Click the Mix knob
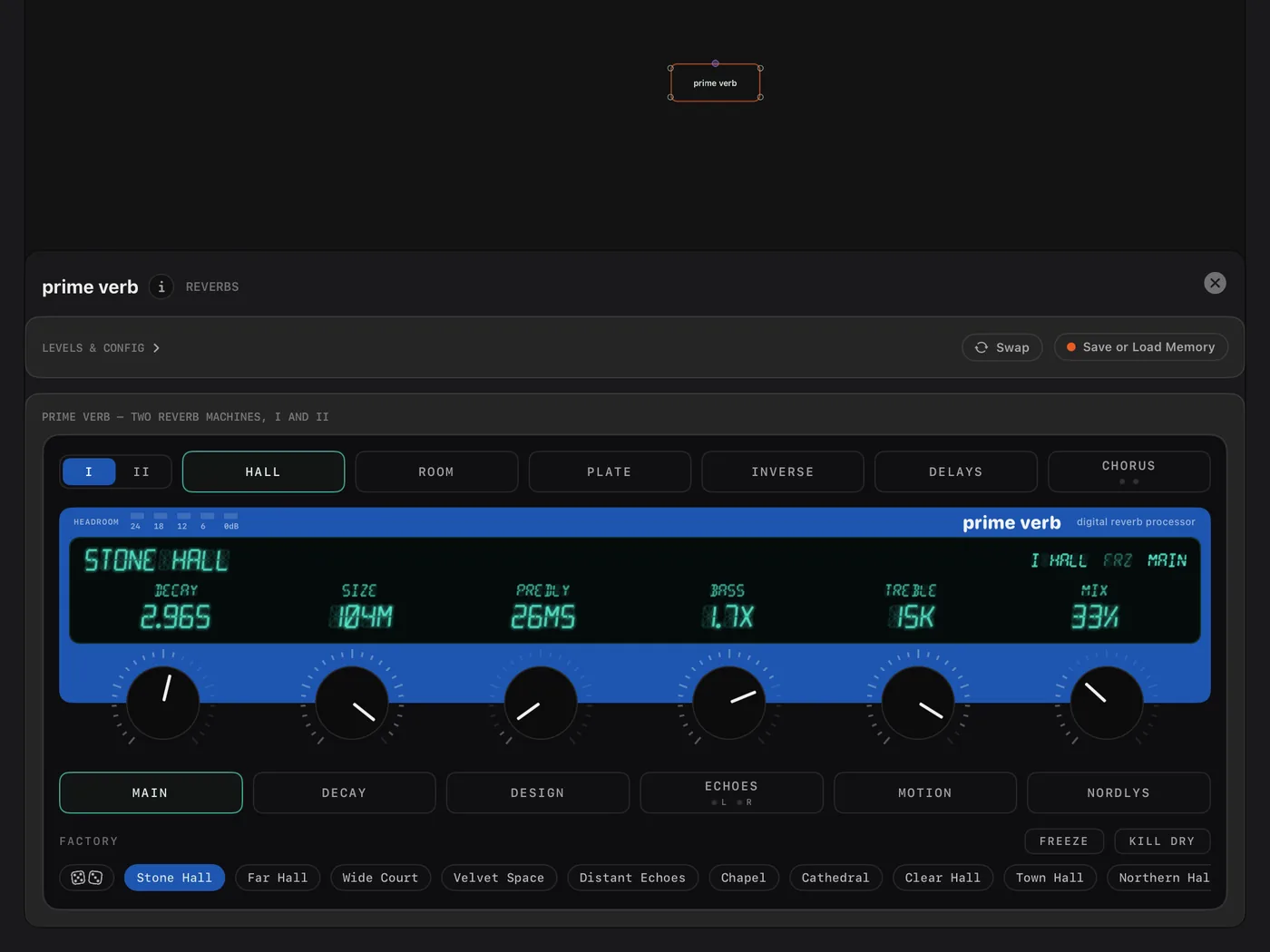Viewport: 1270px width, 952px height. click(x=1107, y=703)
